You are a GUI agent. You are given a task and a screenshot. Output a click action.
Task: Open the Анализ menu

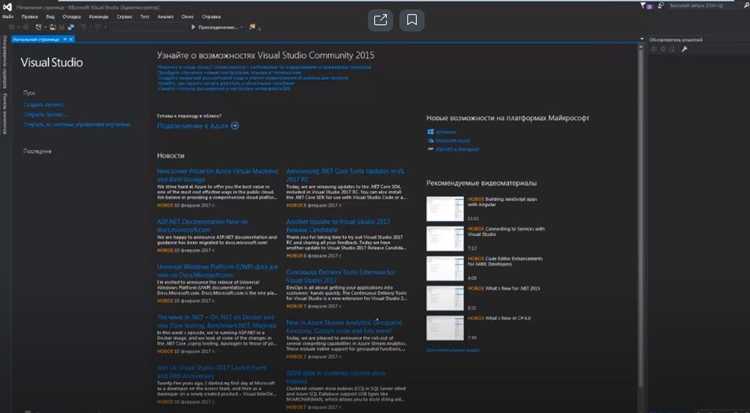165,17
